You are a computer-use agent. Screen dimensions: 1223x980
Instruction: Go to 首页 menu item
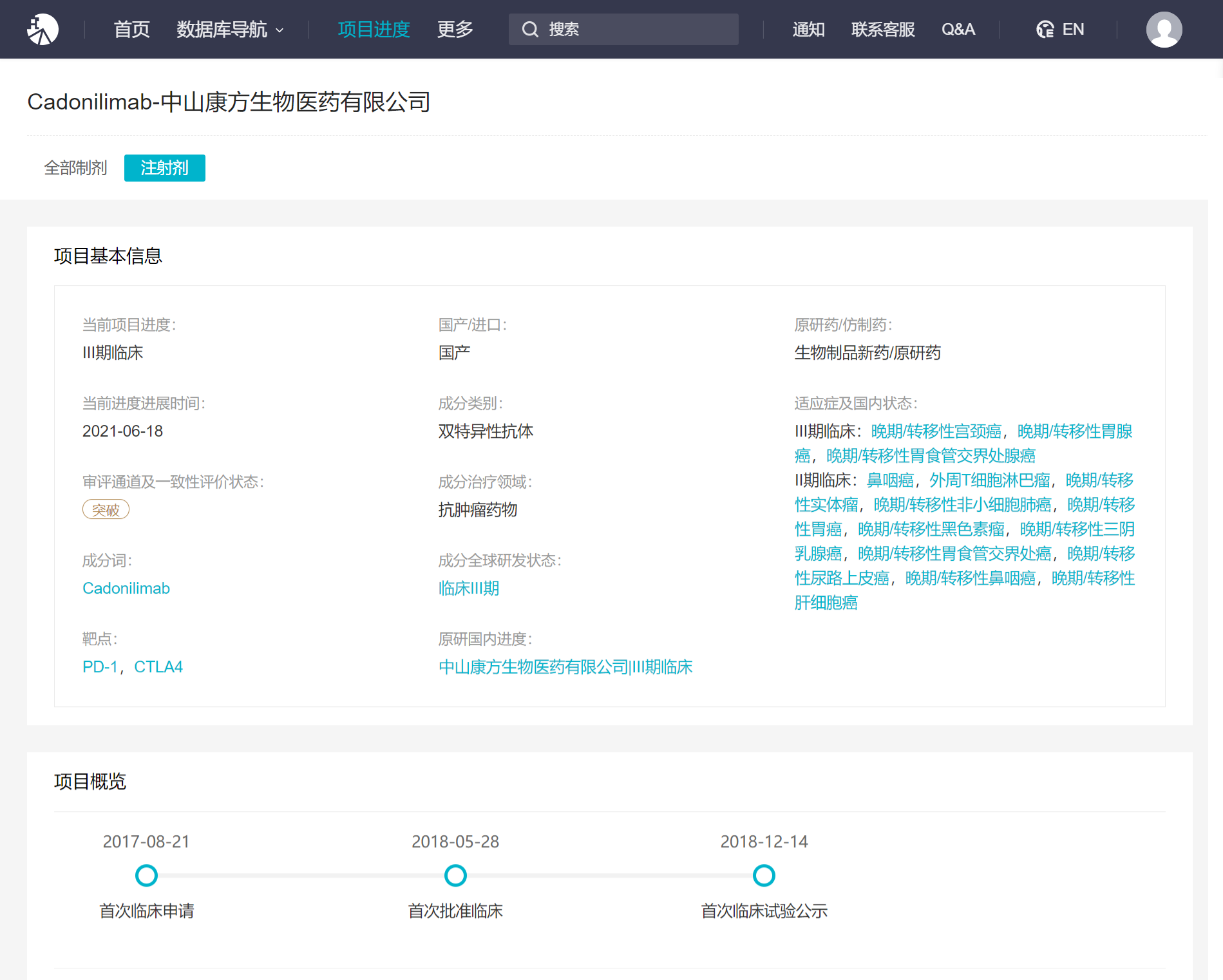tap(131, 30)
